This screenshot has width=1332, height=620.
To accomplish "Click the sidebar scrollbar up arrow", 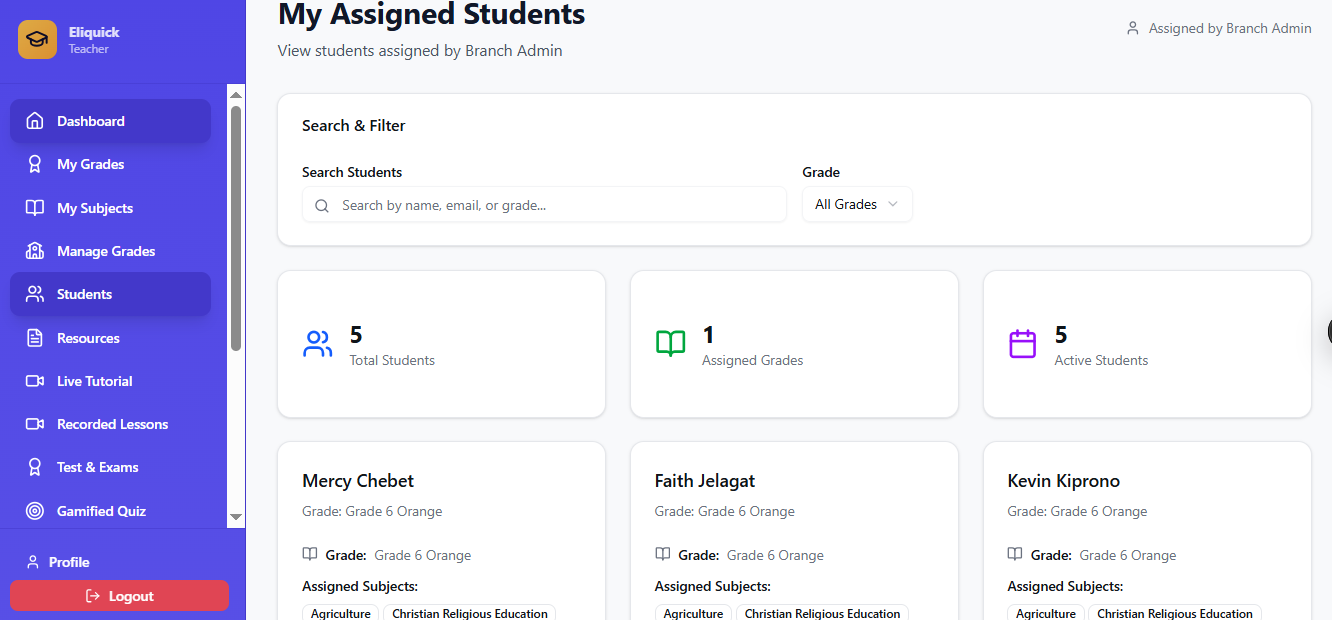I will coord(236,95).
